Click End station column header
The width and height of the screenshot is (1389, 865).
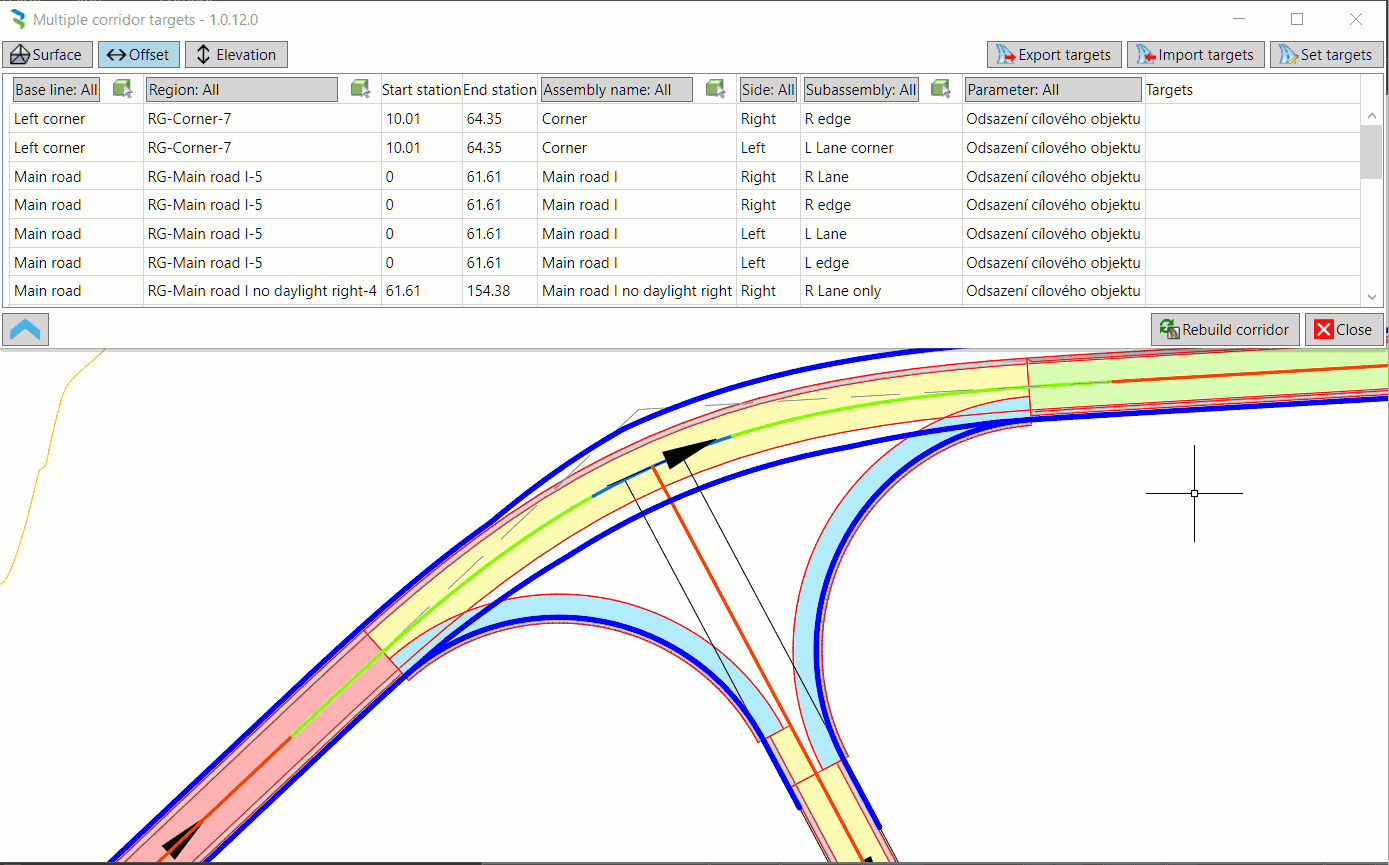[x=500, y=90]
